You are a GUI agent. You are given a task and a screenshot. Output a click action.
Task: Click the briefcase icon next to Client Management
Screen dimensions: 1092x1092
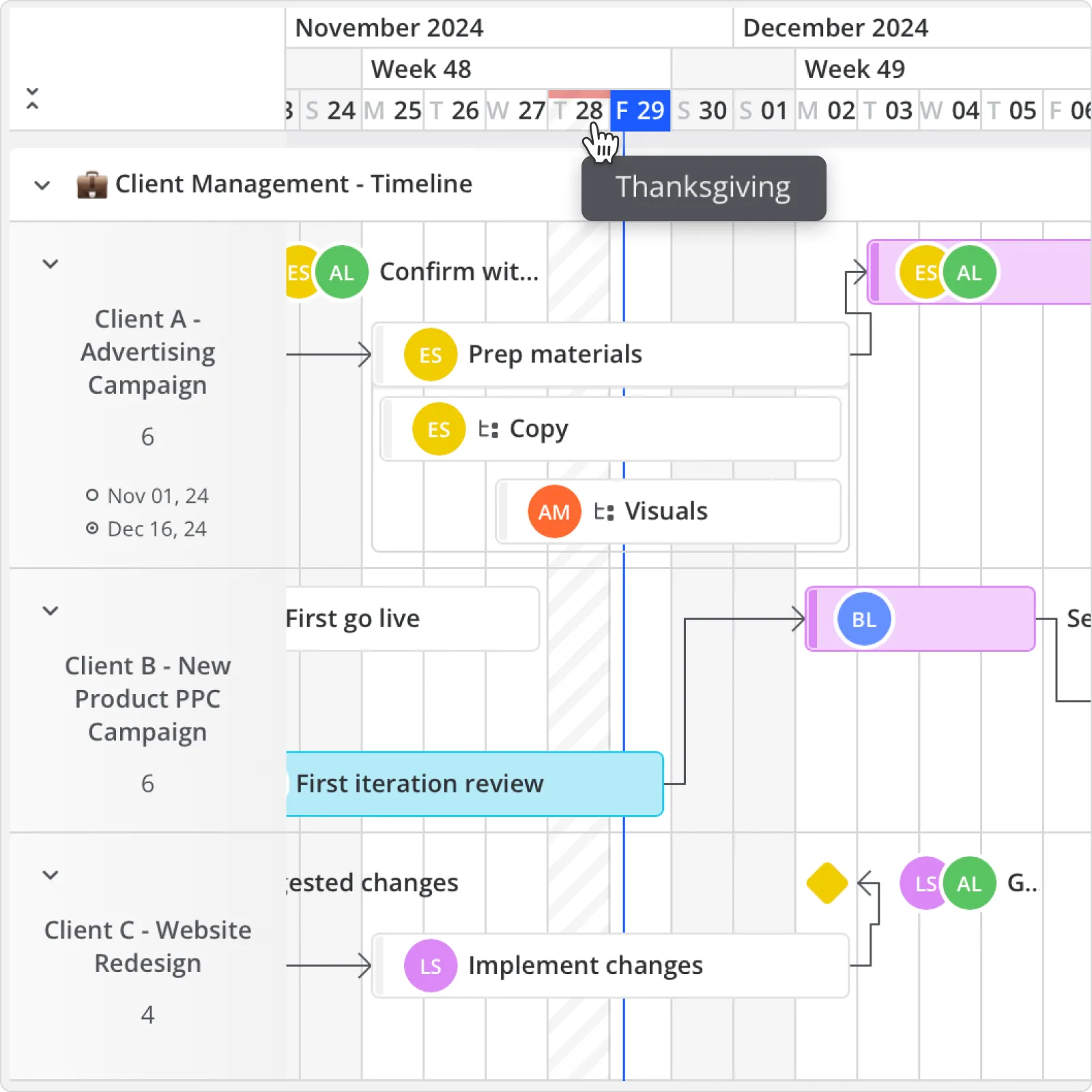pos(93,184)
